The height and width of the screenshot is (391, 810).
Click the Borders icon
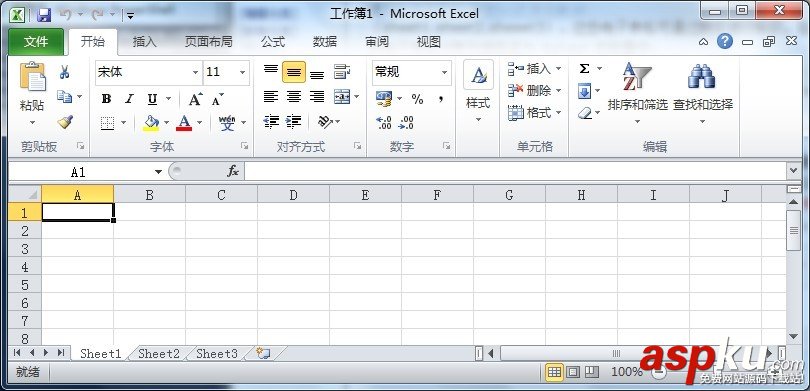[107, 123]
